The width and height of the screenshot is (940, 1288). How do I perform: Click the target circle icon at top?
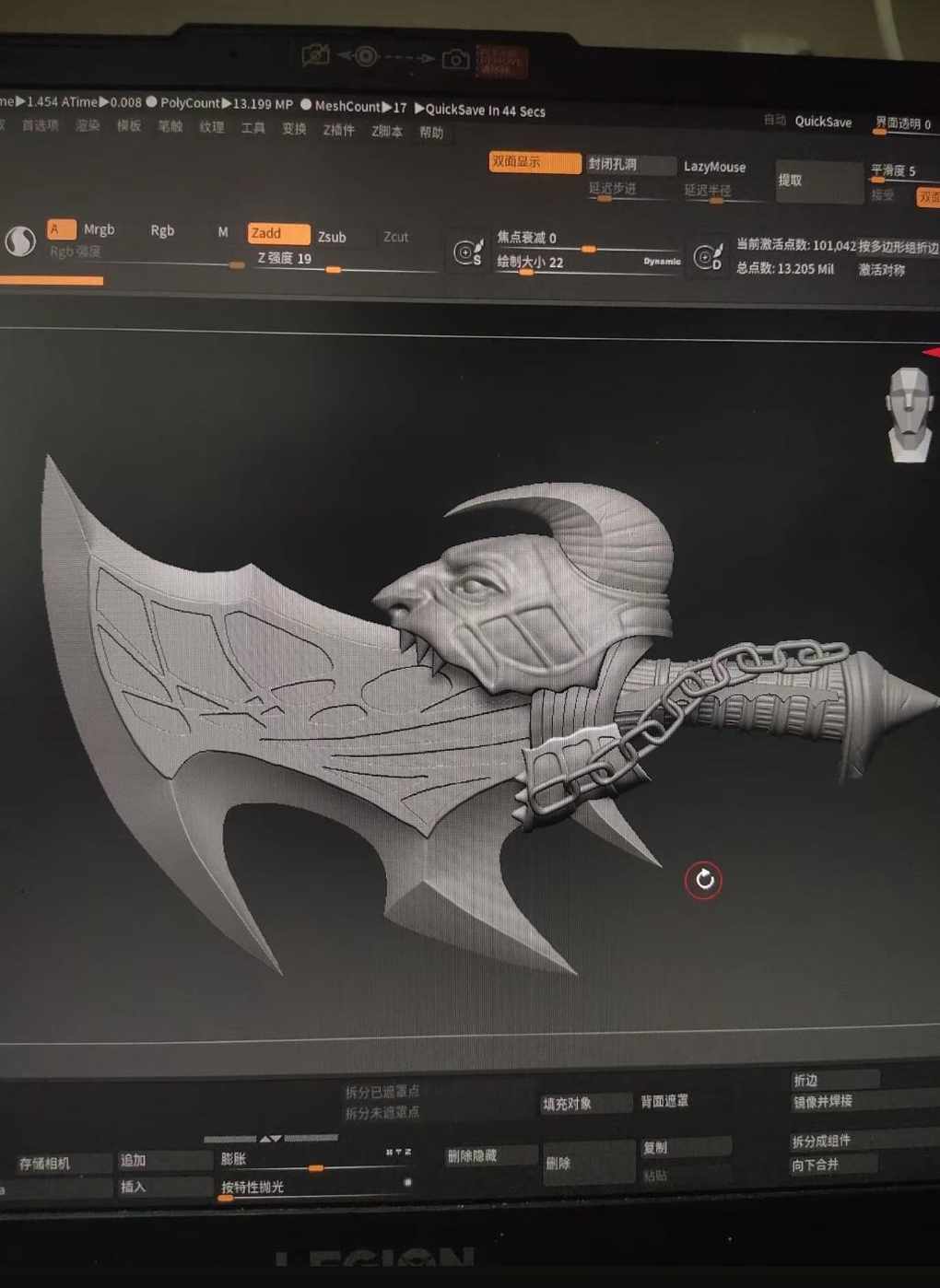366,56
